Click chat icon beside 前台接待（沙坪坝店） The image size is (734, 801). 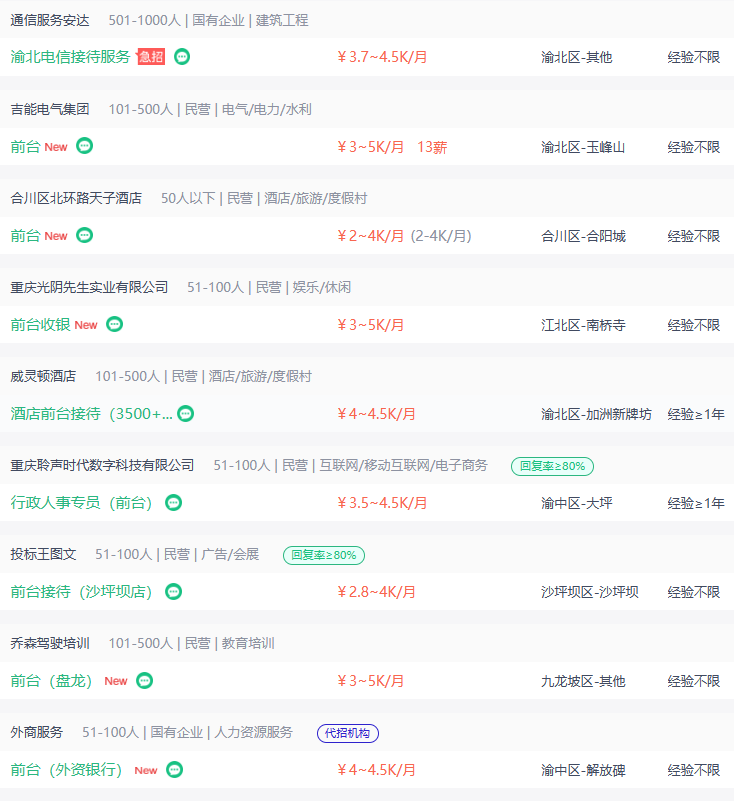(174, 591)
